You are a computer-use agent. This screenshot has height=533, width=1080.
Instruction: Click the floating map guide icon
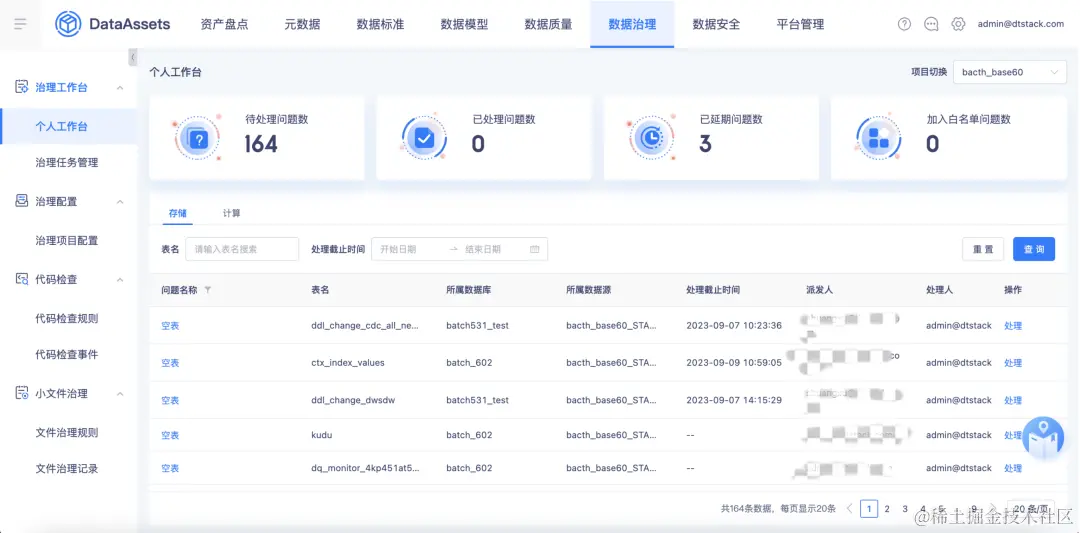click(x=1043, y=438)
